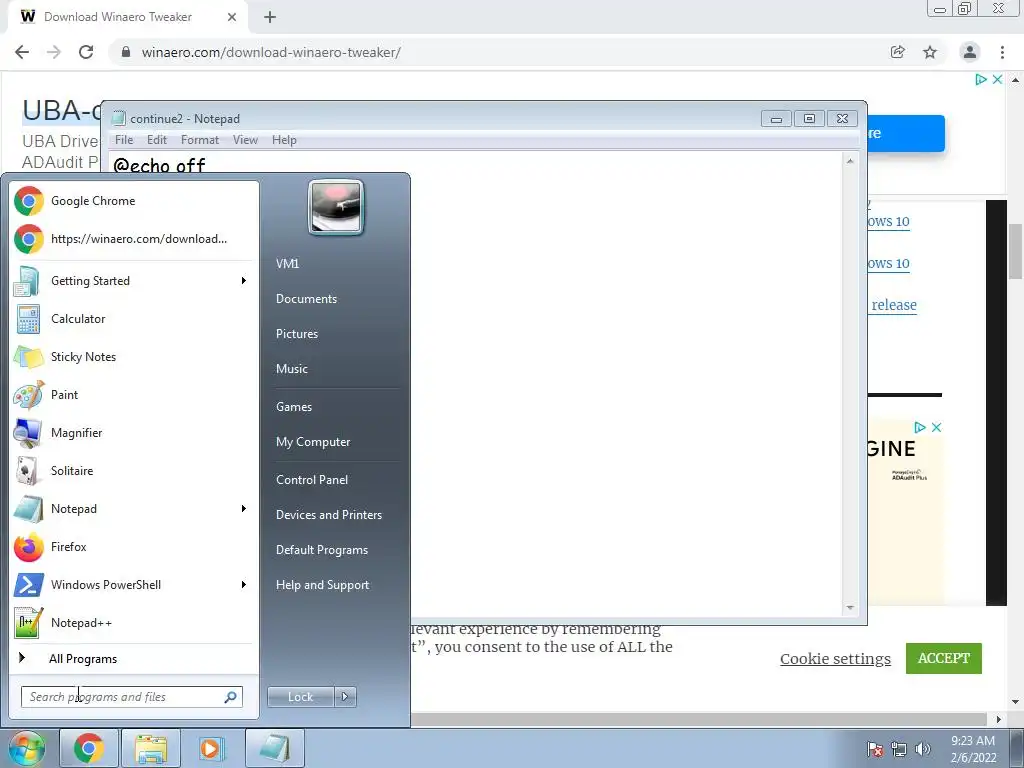Image resolution: width=1024 pixels, height=768 pixels.
Task: Open Windows Explorer from taskbar
Action: [x=151, y=748]
